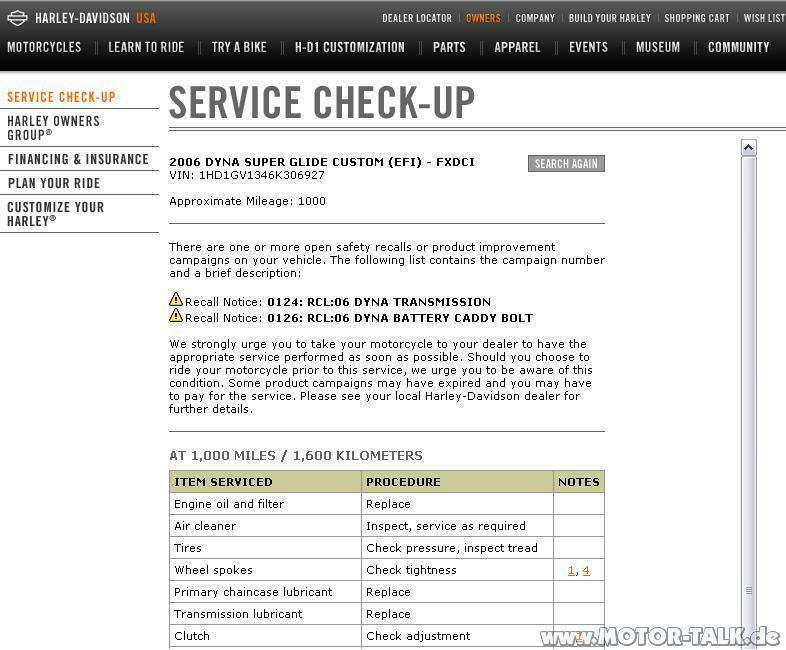786x650 pixels.
Task: View the Shopping Cart
Action: pos(697,18)
